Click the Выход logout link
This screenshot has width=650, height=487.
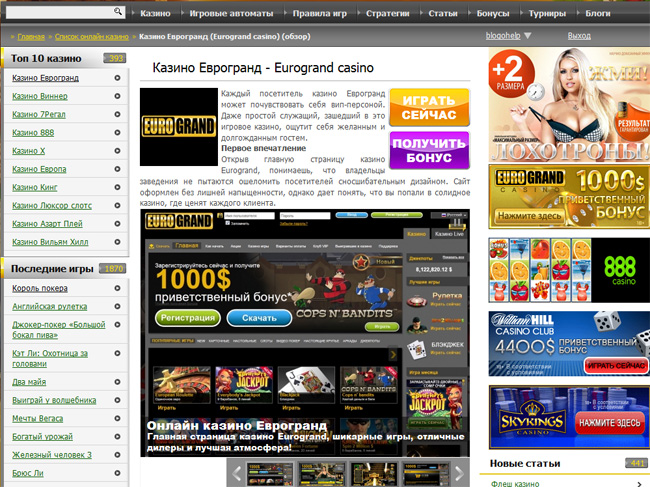coord(579,36)
